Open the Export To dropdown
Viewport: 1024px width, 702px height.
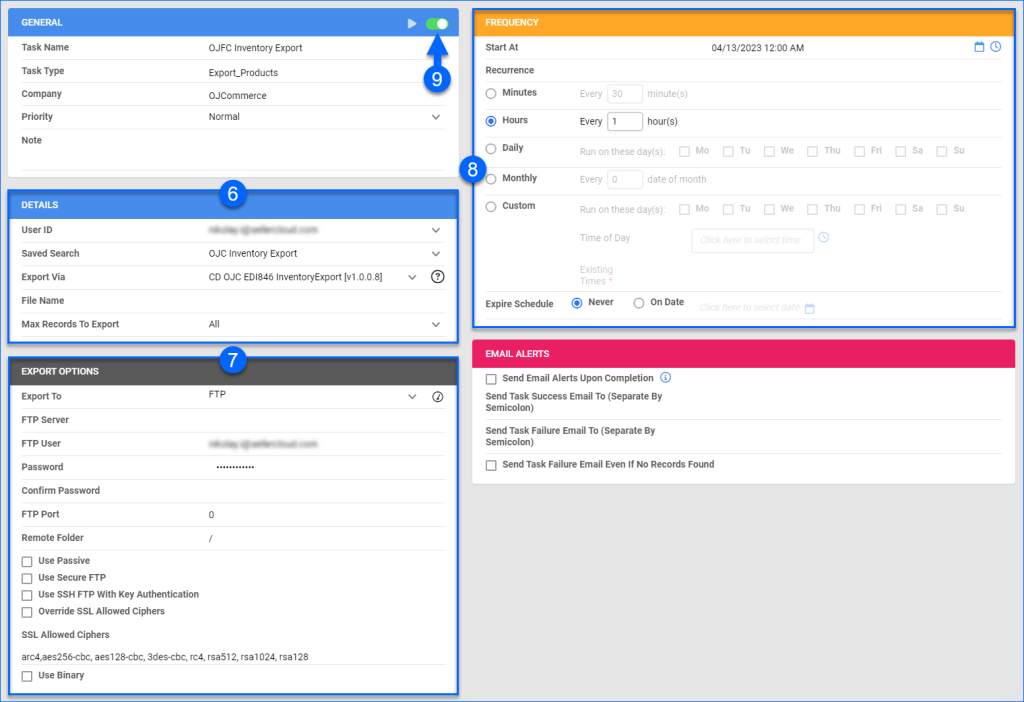pyautogui.click(x=411, y=396)
